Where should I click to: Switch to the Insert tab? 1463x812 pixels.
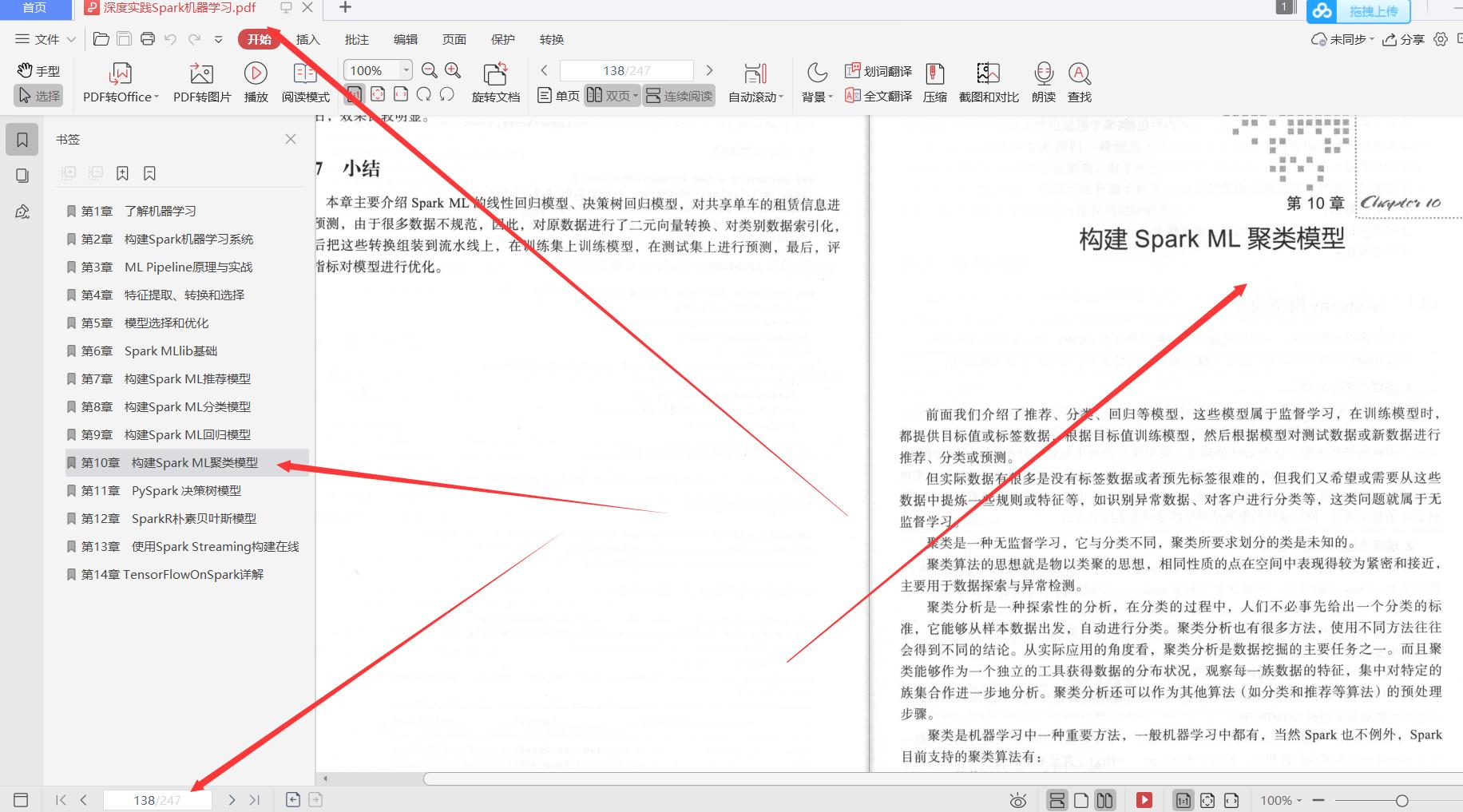[x=307, y=39]
